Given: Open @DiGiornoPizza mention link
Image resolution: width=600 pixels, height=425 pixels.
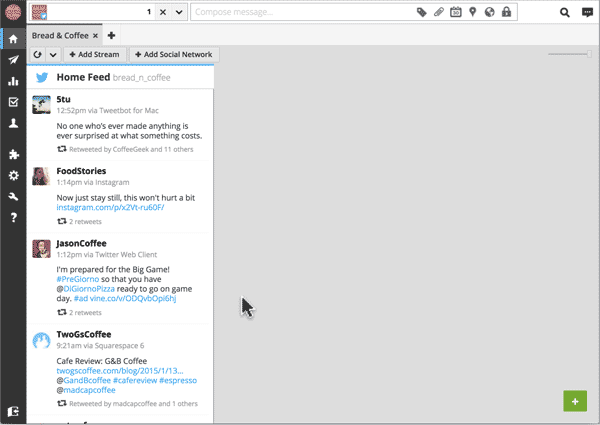Looking at the screenshot, I should (89, 289).
